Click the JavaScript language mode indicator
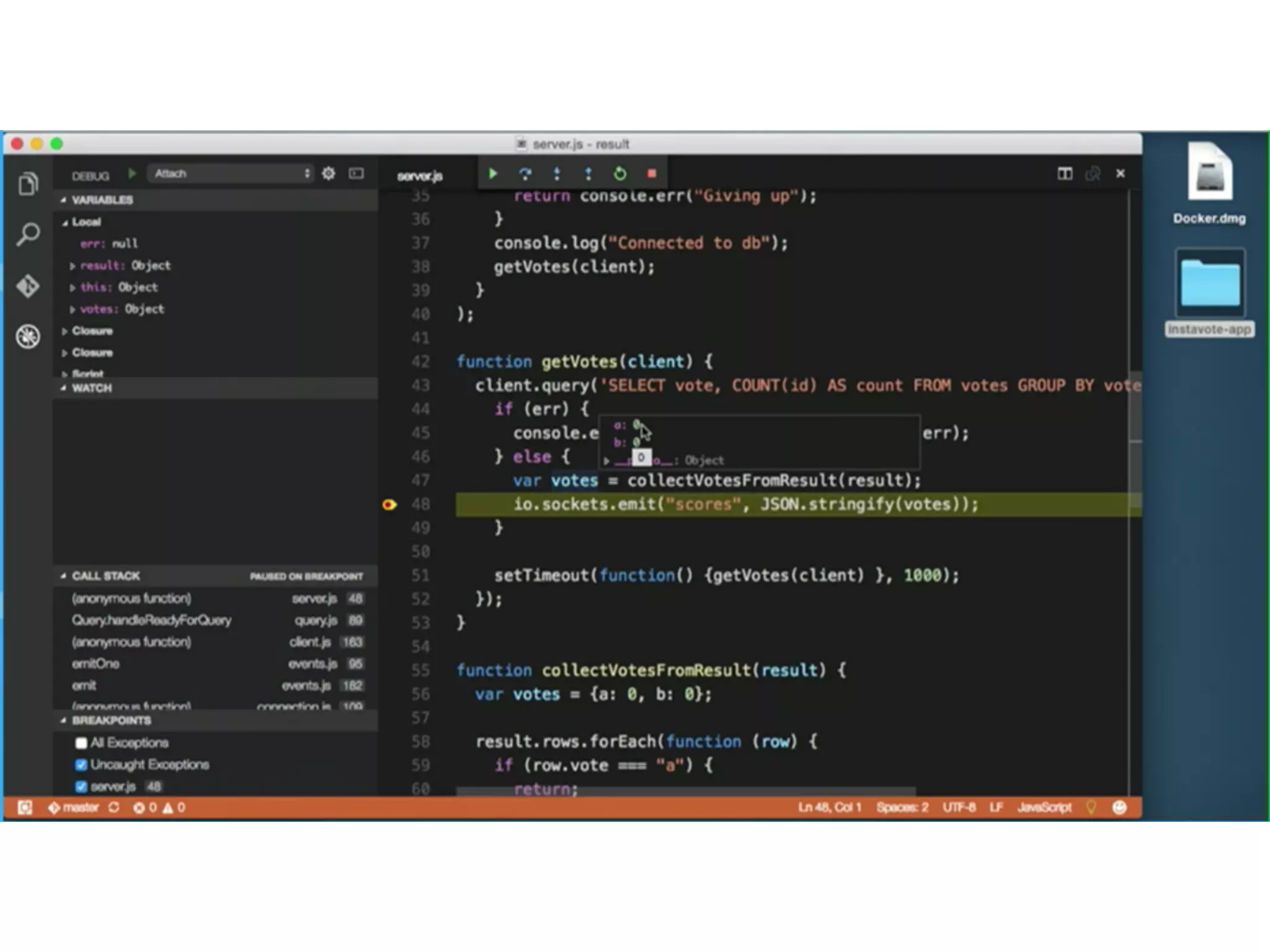The image size is (1270, 952). (x=1044, y=807)
